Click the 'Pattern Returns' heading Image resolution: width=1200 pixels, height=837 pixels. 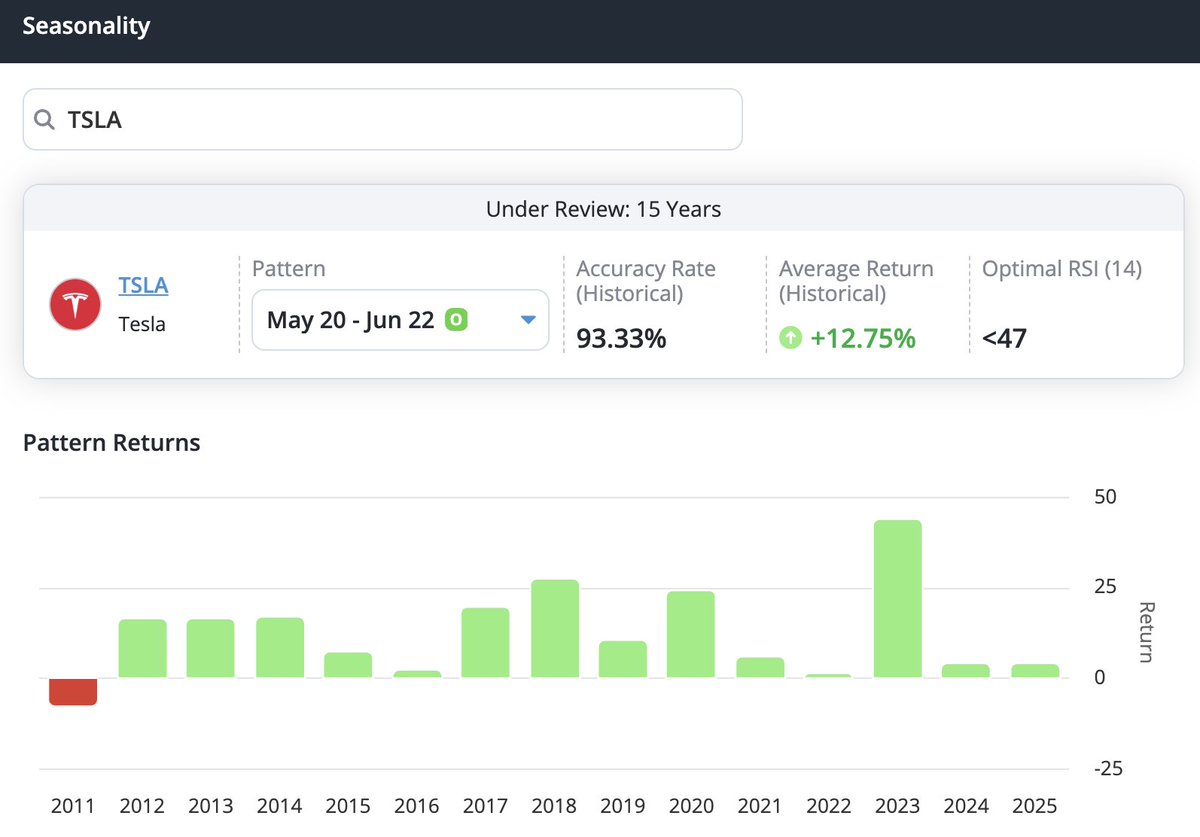click(111, 443)
